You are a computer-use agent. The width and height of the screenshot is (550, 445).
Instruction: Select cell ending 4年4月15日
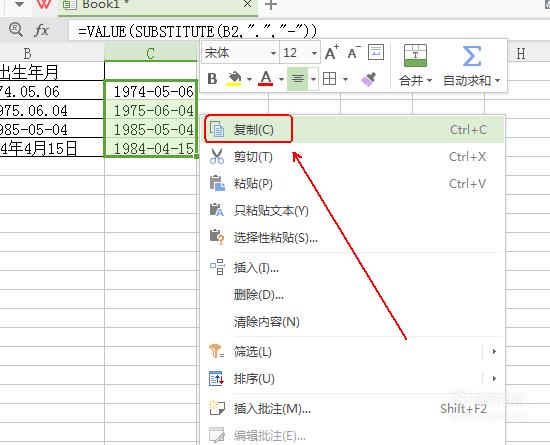pyautogui.click(x=52, y=147)
